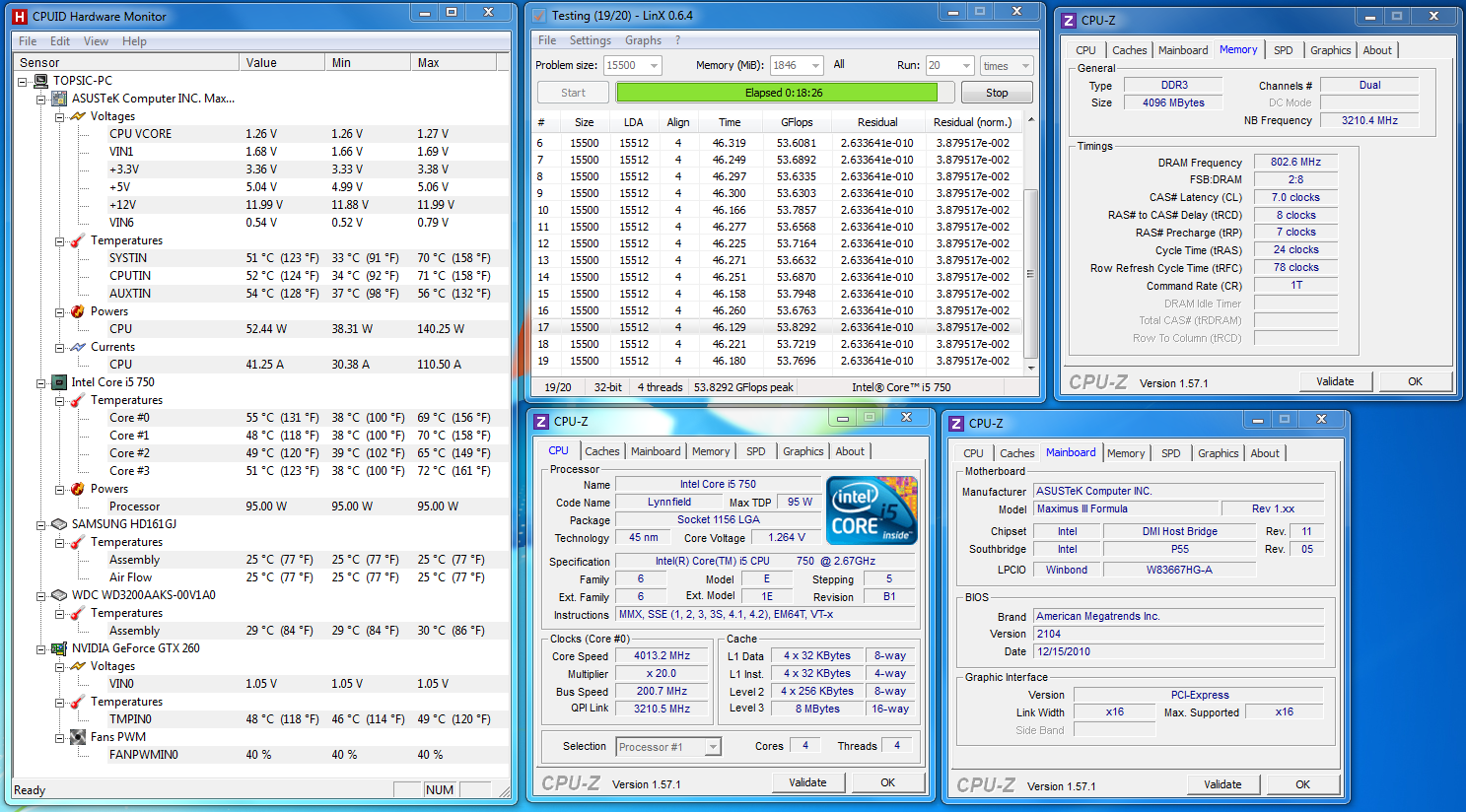Click the Intel Core i5 750 processor icon
Viewport: 1466px width, 812px height.
point(59,382)
